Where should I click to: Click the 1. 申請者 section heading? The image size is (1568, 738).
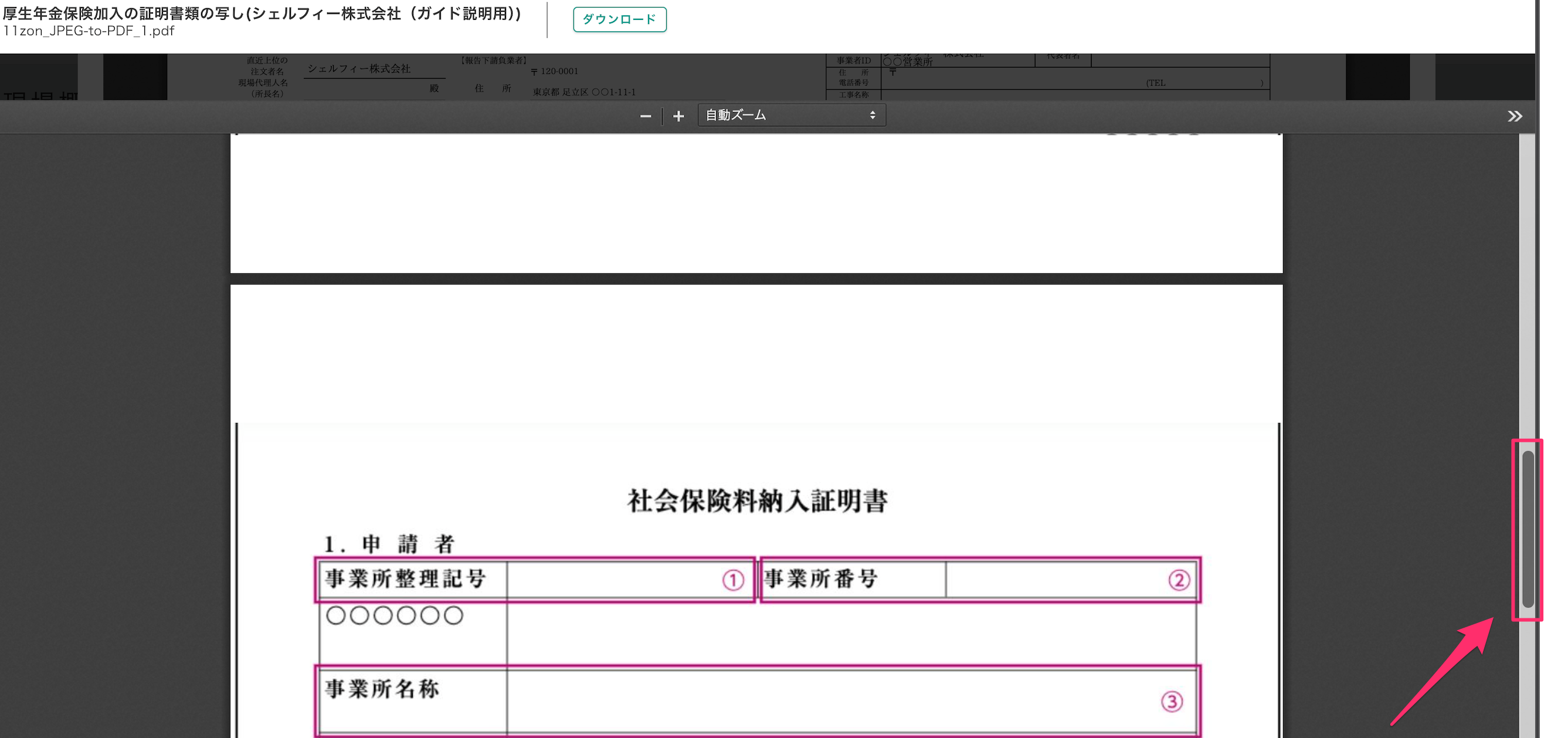click(389, 544)
